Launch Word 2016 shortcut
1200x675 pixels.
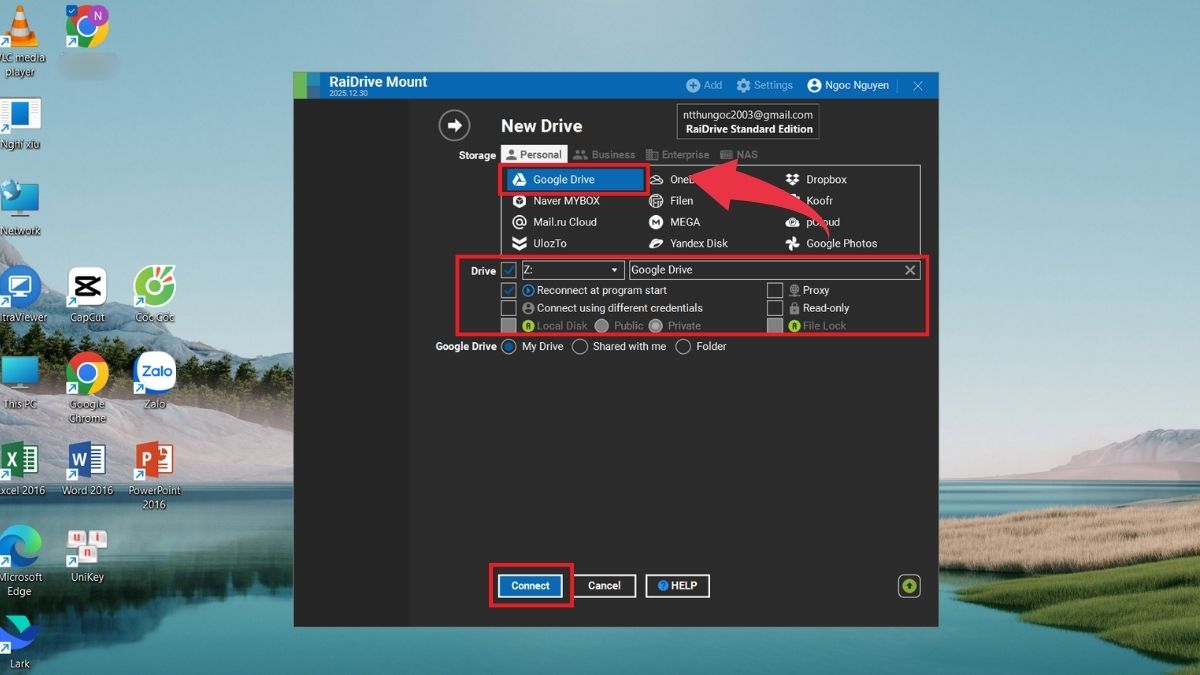(x=87, y=468)
